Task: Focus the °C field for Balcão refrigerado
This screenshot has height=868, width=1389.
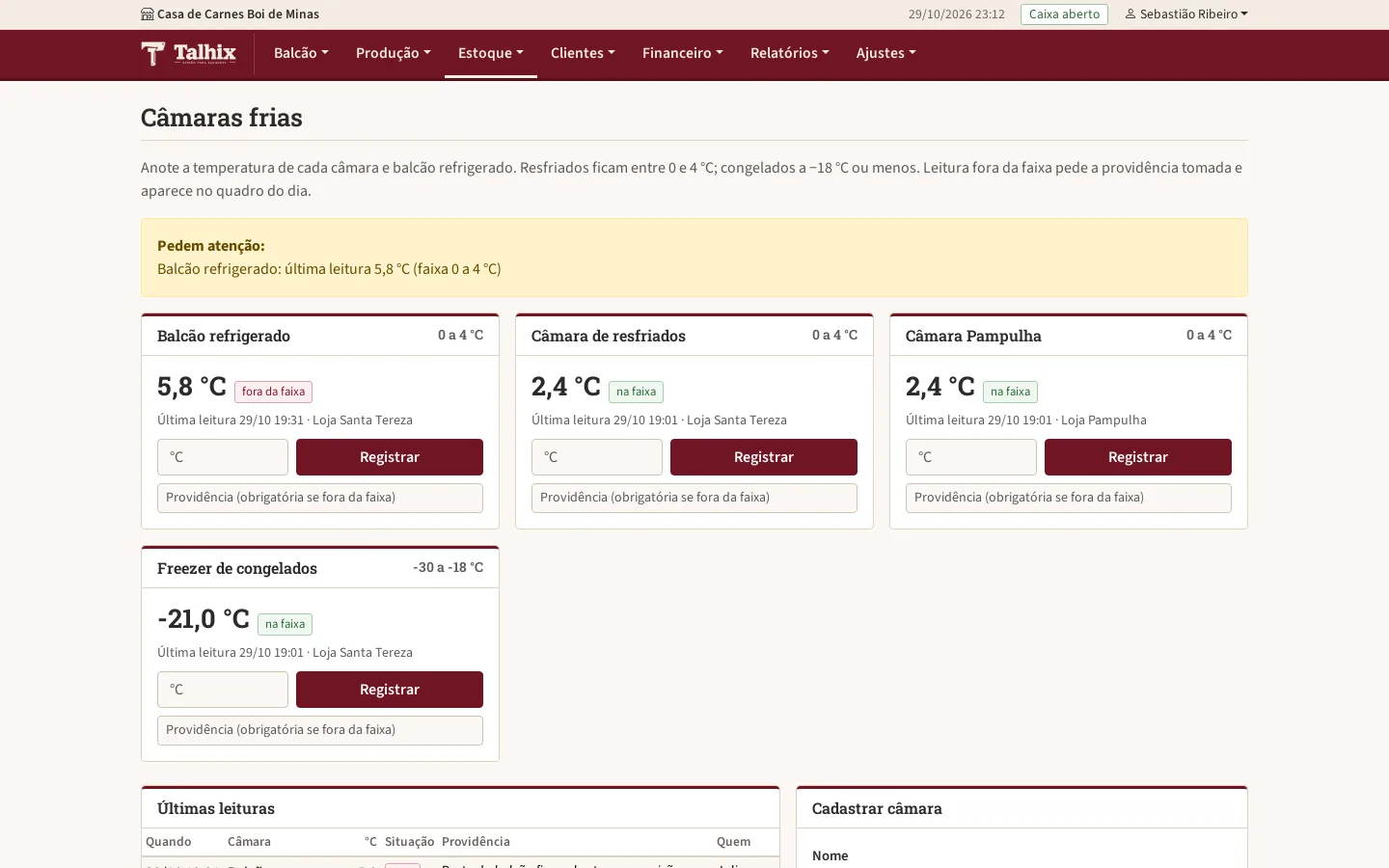Action: [x=223, y=457]
